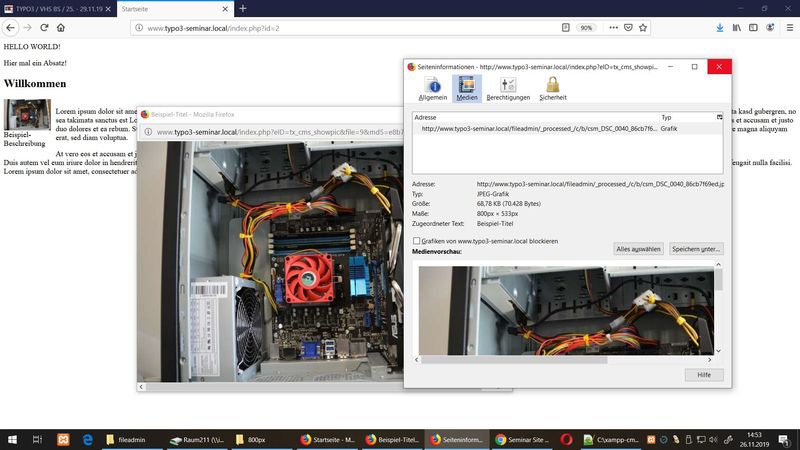The width and height of the screenshot is (800, 450).
Task: Click the Firefox home button
Action: click(61, 28)
